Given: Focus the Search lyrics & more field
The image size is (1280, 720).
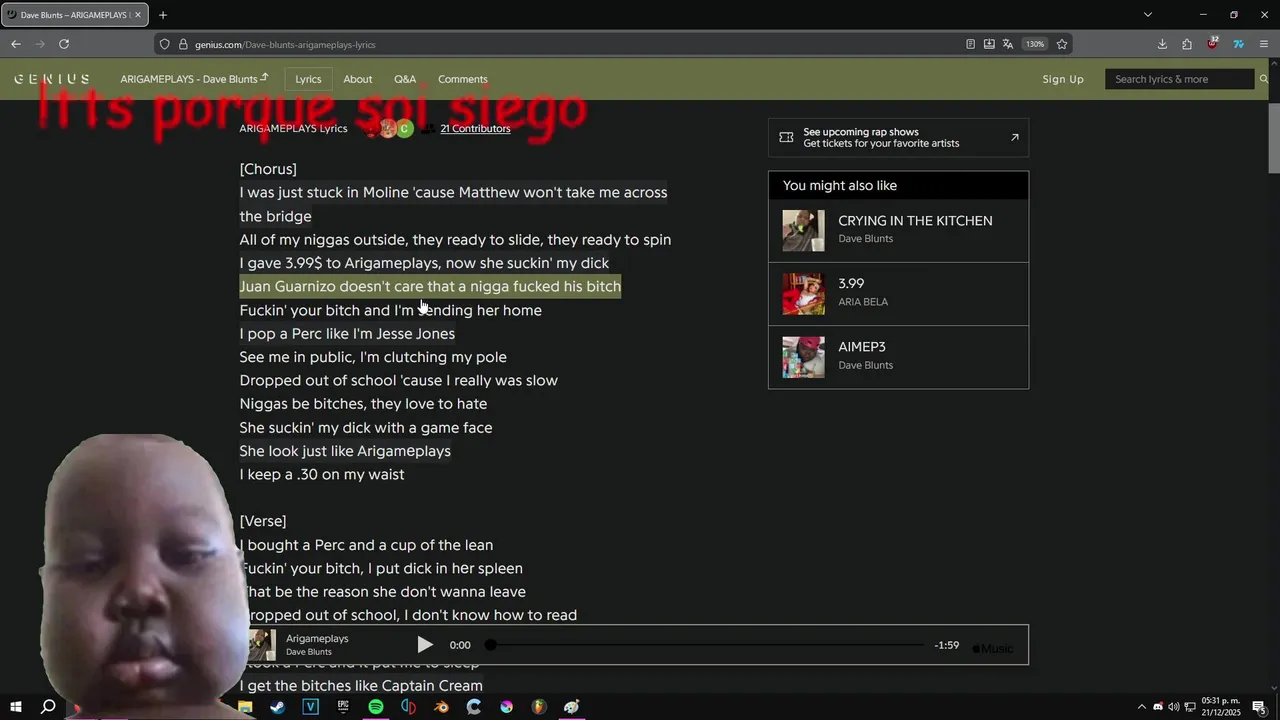Looking at the screenshot, I should point(1179,79).
